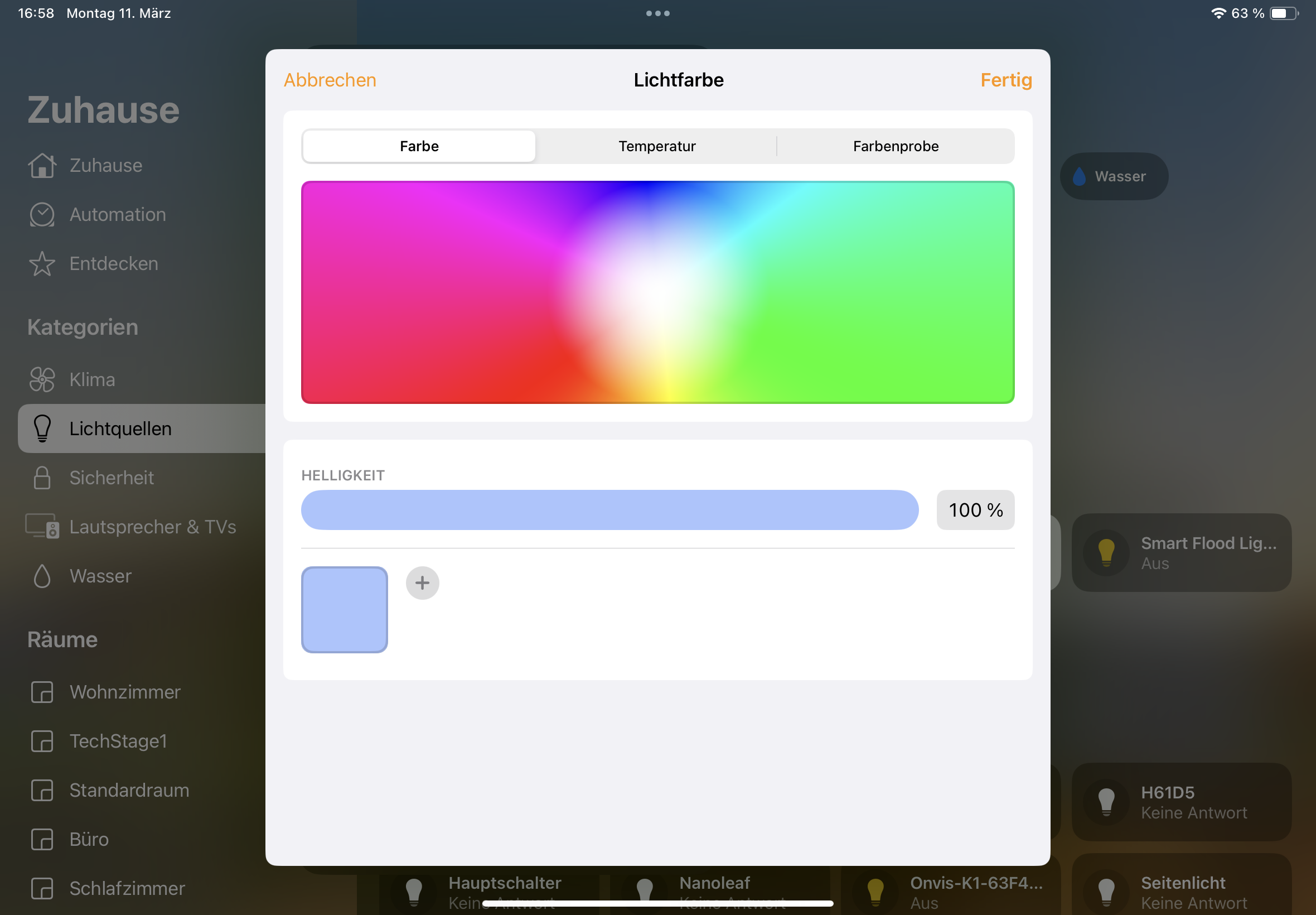Confirm color with Fertig
This screenshot has width=1316, height=915.
point(1005,80)
